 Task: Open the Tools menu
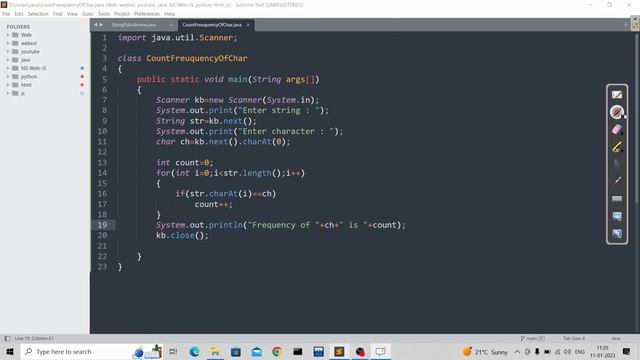[104, 14]
